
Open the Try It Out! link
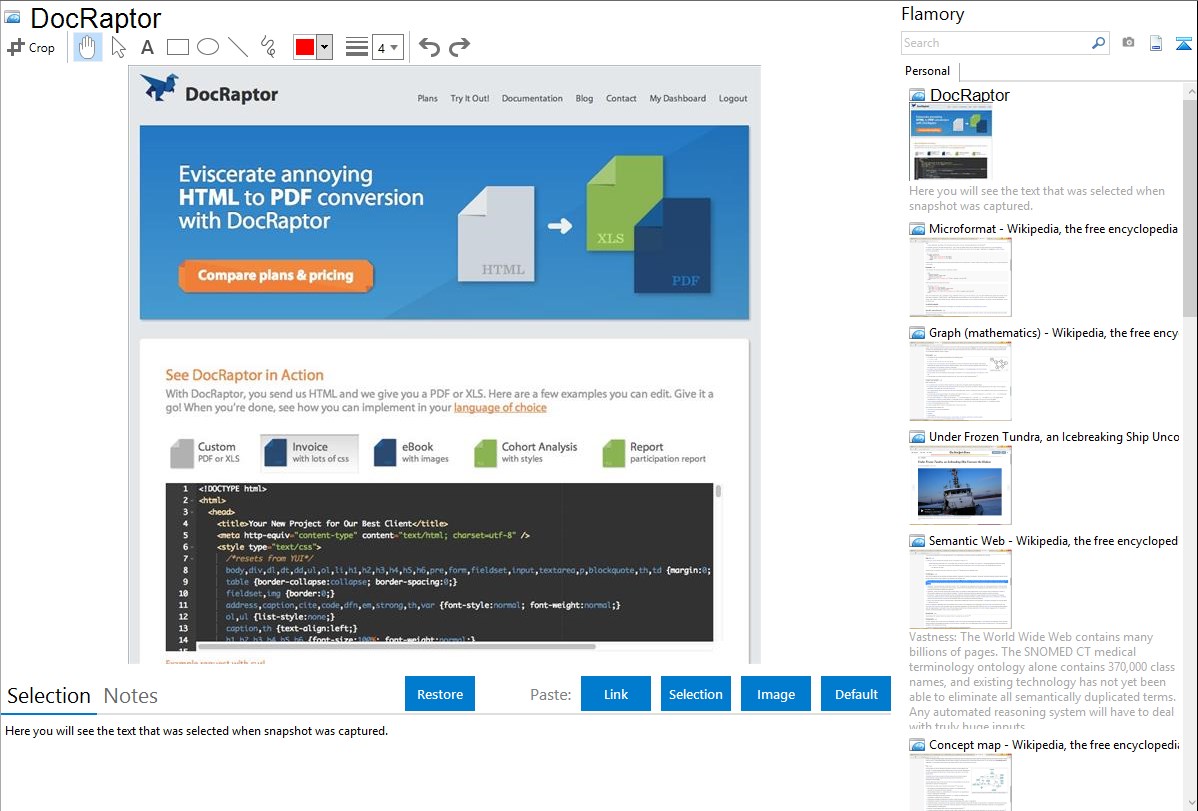coord(470,99)
